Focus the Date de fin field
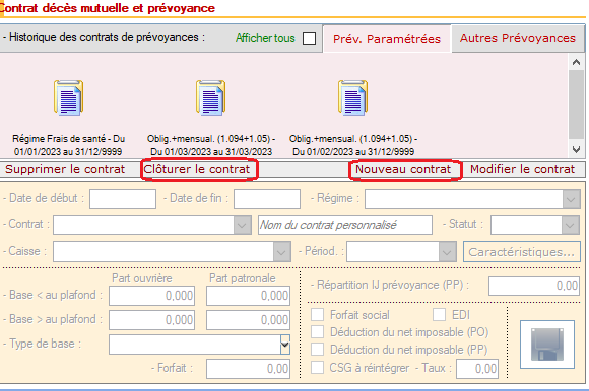The image size is (589, 391). (x=267, y=199)
